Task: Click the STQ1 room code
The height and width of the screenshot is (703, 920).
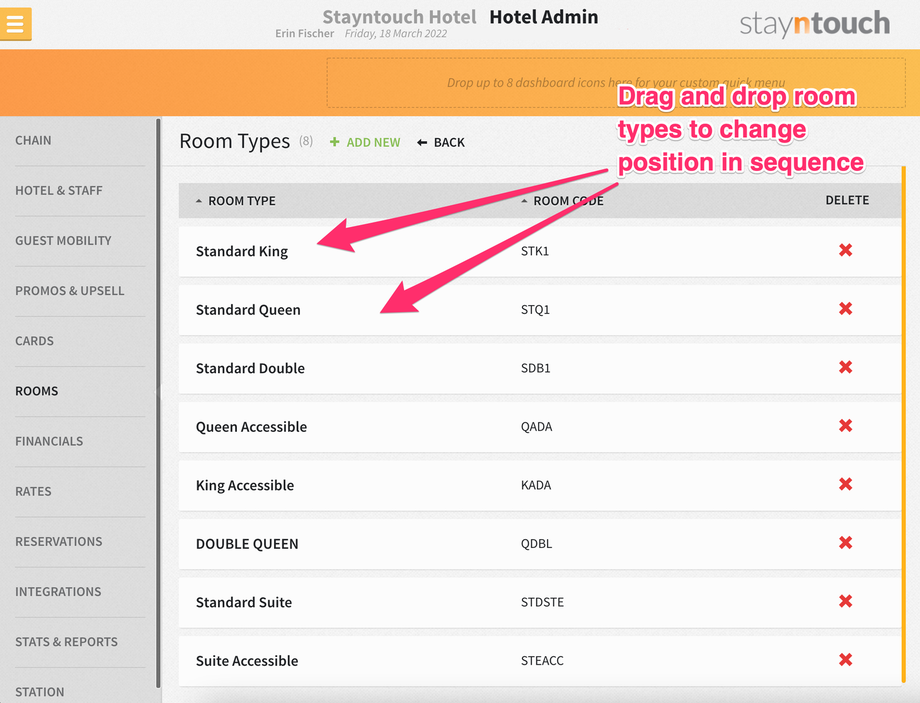Action: click(535, 310)
